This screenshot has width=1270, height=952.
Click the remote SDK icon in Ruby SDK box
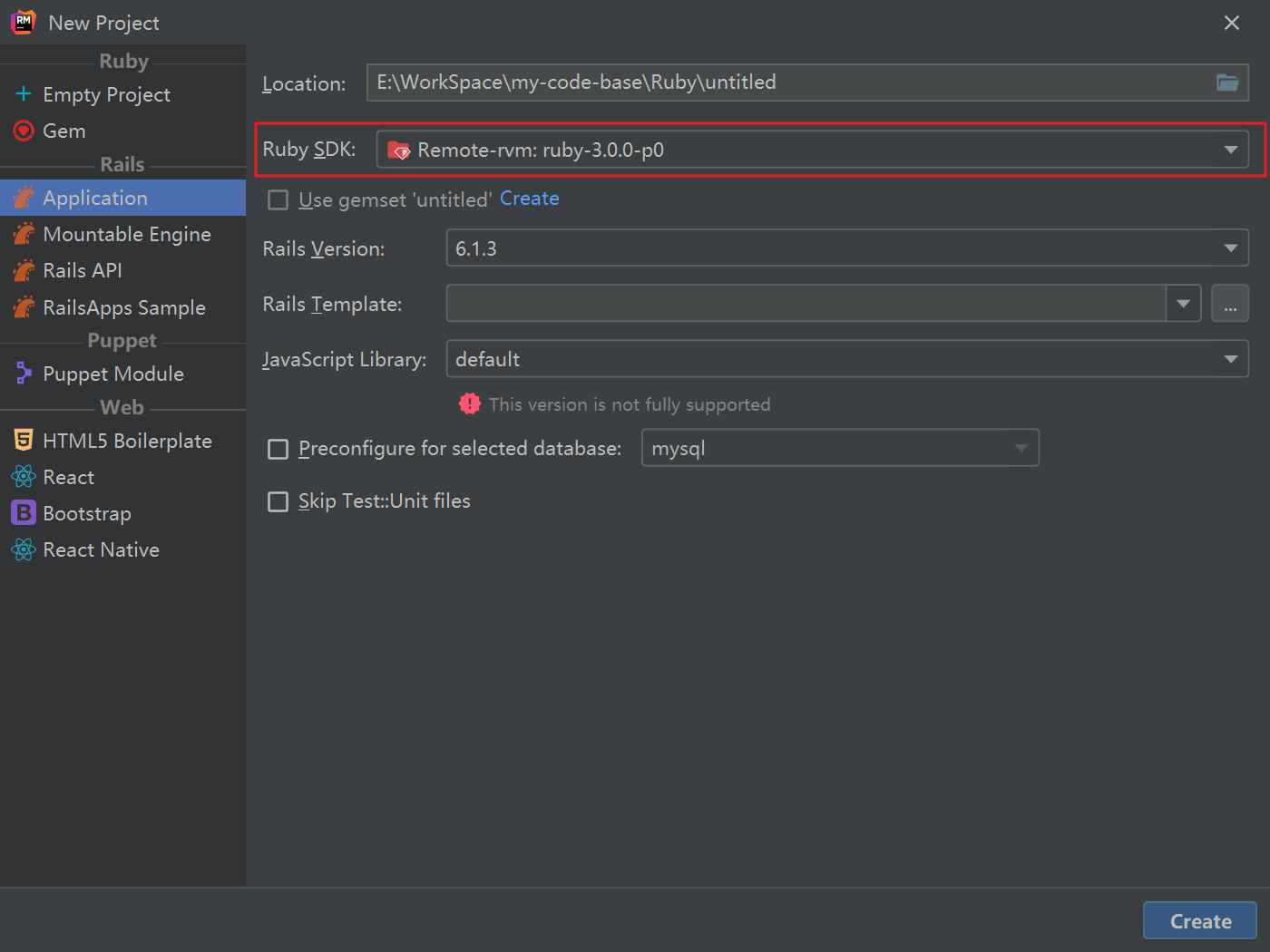coord(399,151)
